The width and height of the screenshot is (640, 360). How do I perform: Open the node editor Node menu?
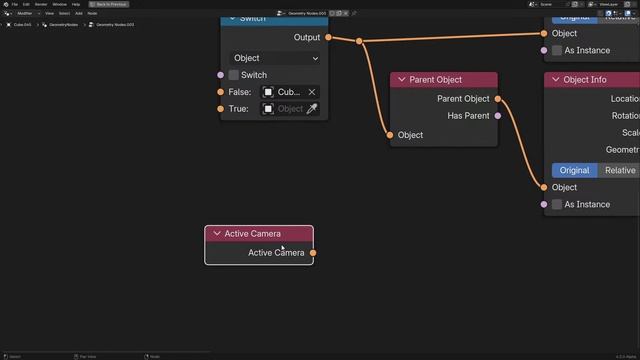click(x=92, y=13)
